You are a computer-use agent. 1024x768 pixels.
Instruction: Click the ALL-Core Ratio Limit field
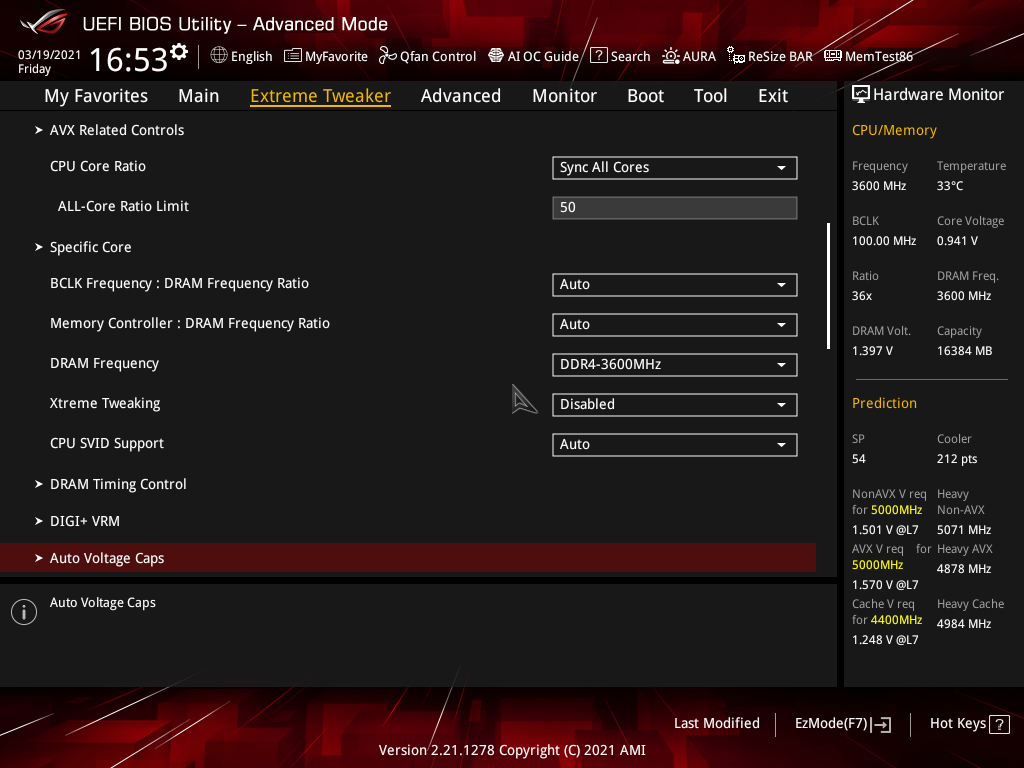click(x=675, y=208)
